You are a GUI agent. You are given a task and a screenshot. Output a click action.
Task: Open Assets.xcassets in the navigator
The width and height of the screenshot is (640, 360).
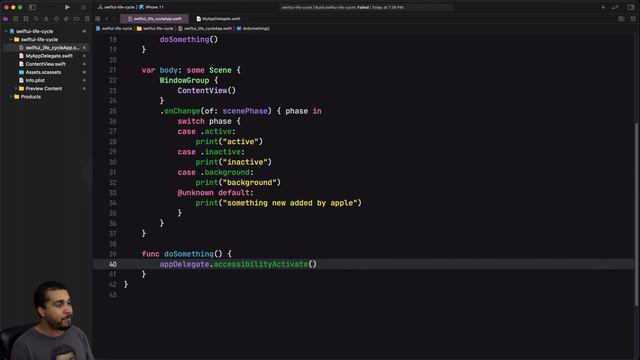(x=46, y=72)
